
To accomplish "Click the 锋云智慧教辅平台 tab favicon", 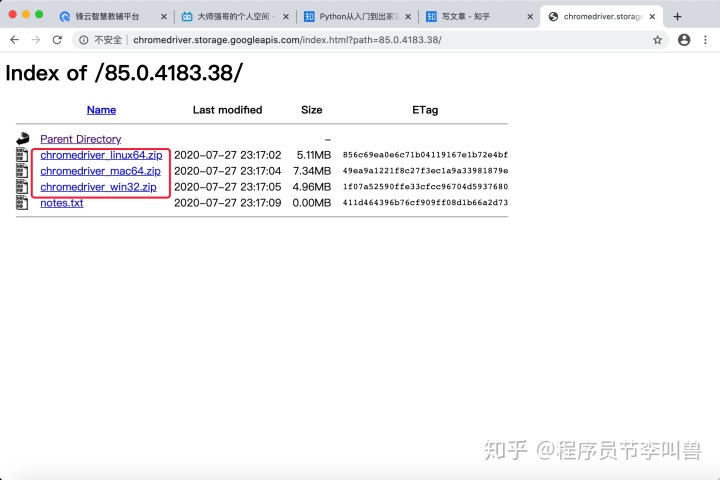I will point(65,17).
